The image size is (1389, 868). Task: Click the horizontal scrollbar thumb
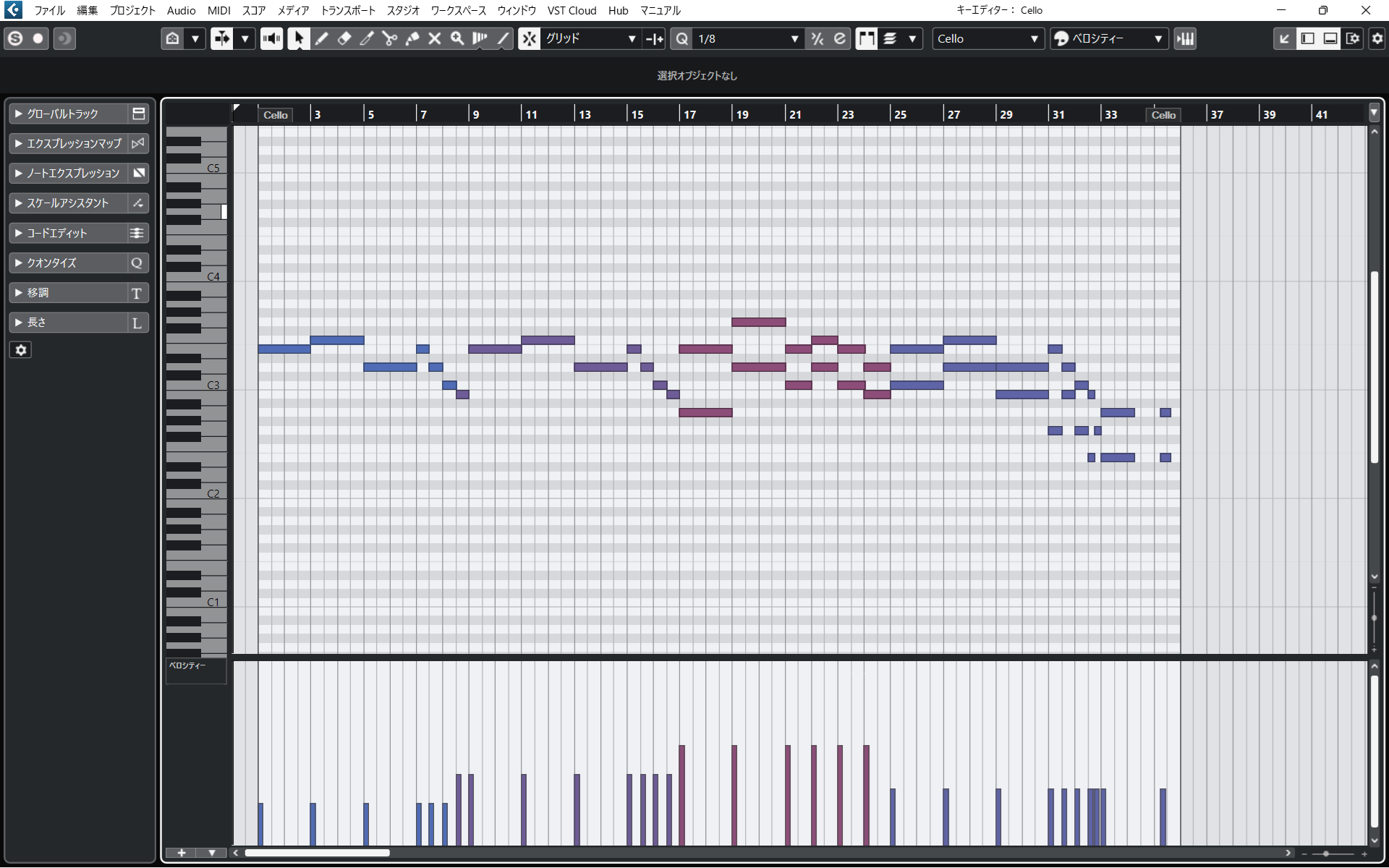(317, 853)
